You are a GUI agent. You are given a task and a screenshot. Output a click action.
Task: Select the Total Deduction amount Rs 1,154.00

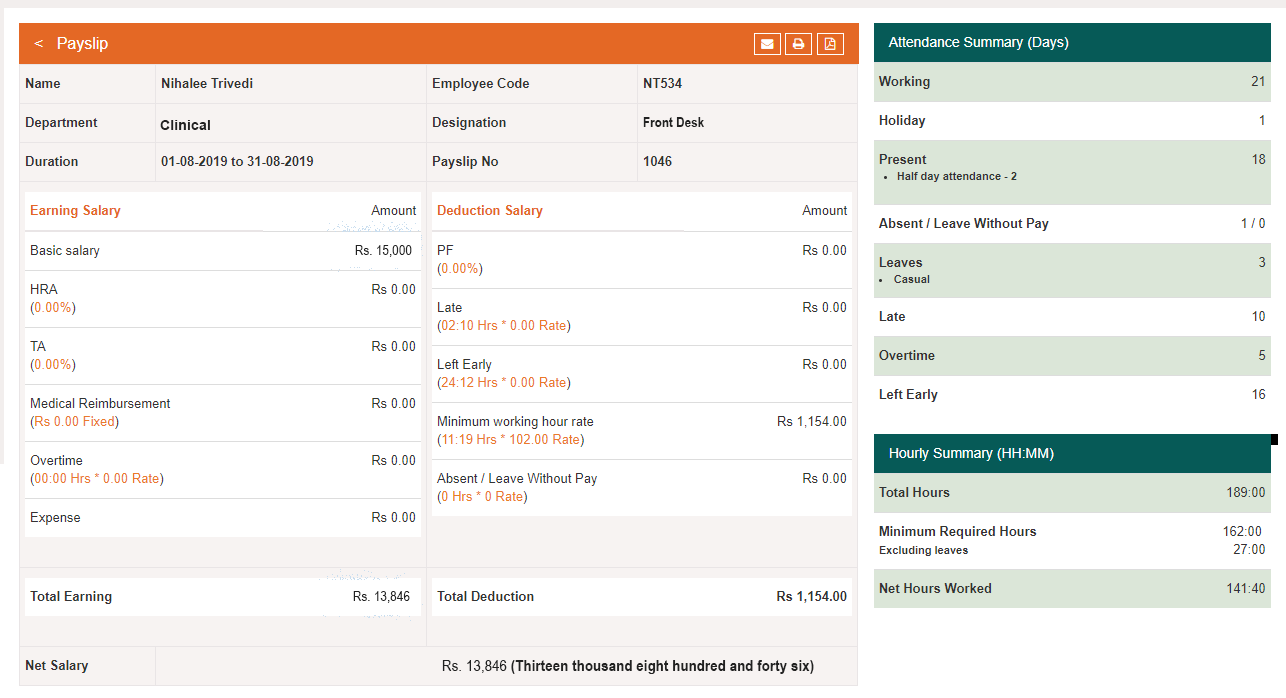812,597
